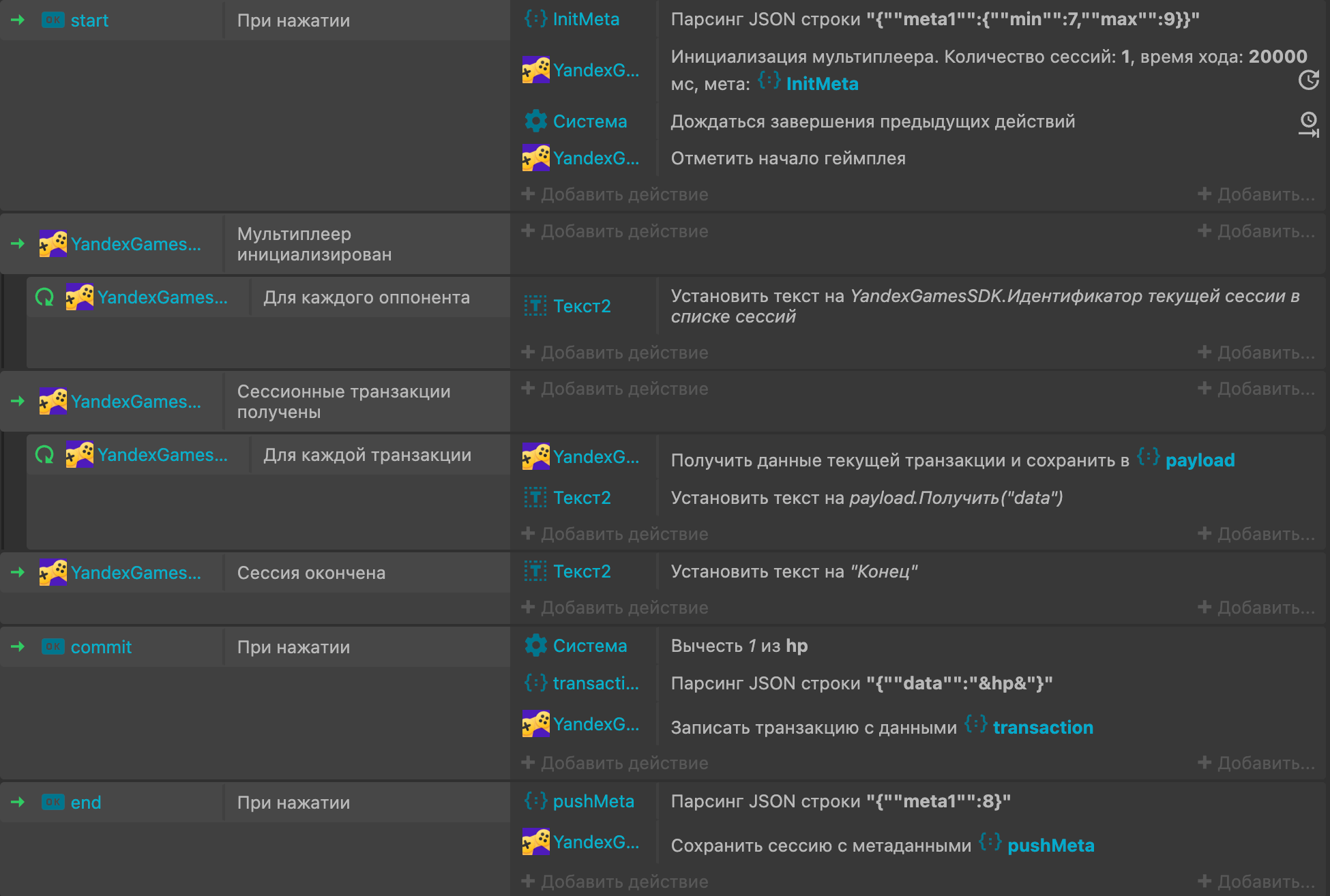The height and width of the screenshot is (896, 1330).
Task: Click the start button object icon
Action: click(53, 20)
